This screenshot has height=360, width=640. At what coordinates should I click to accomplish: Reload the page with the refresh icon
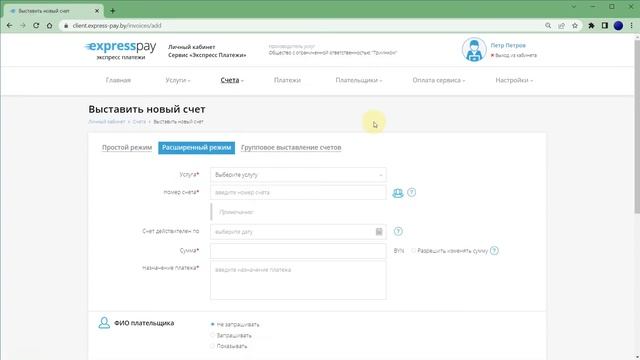pos(36,25)
